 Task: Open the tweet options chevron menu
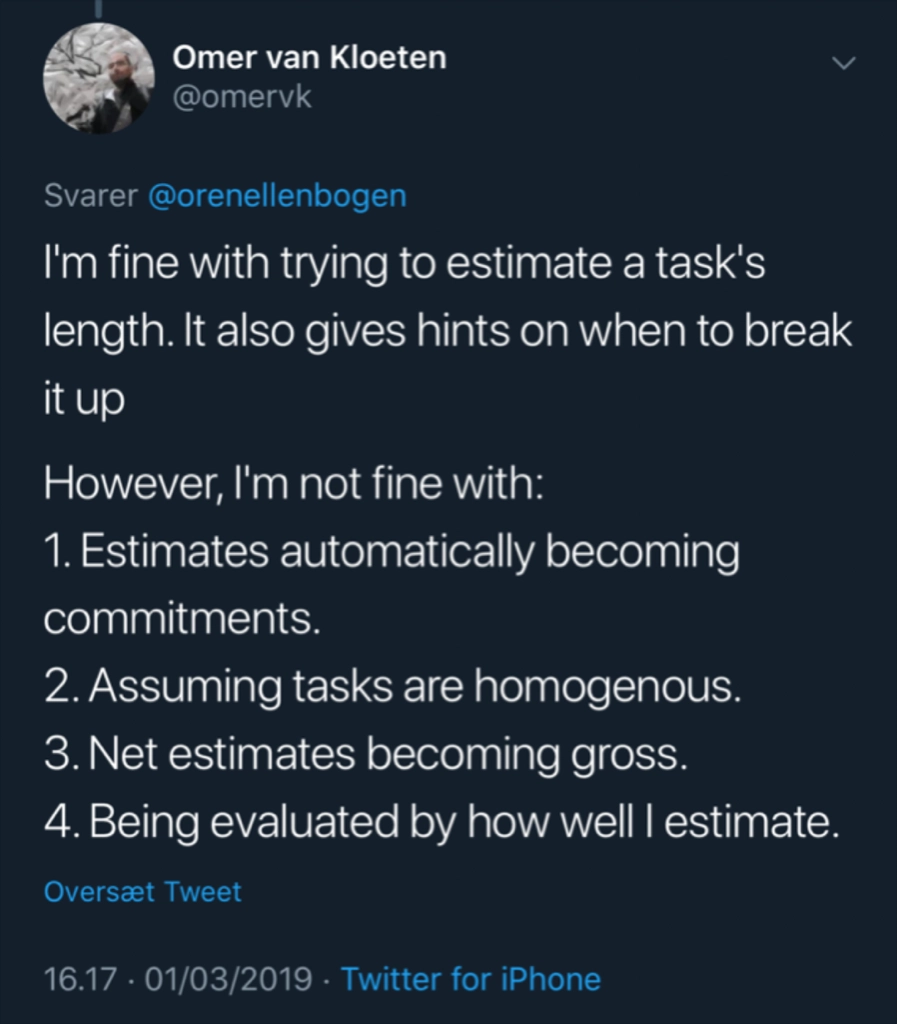(x=843, y=63)
